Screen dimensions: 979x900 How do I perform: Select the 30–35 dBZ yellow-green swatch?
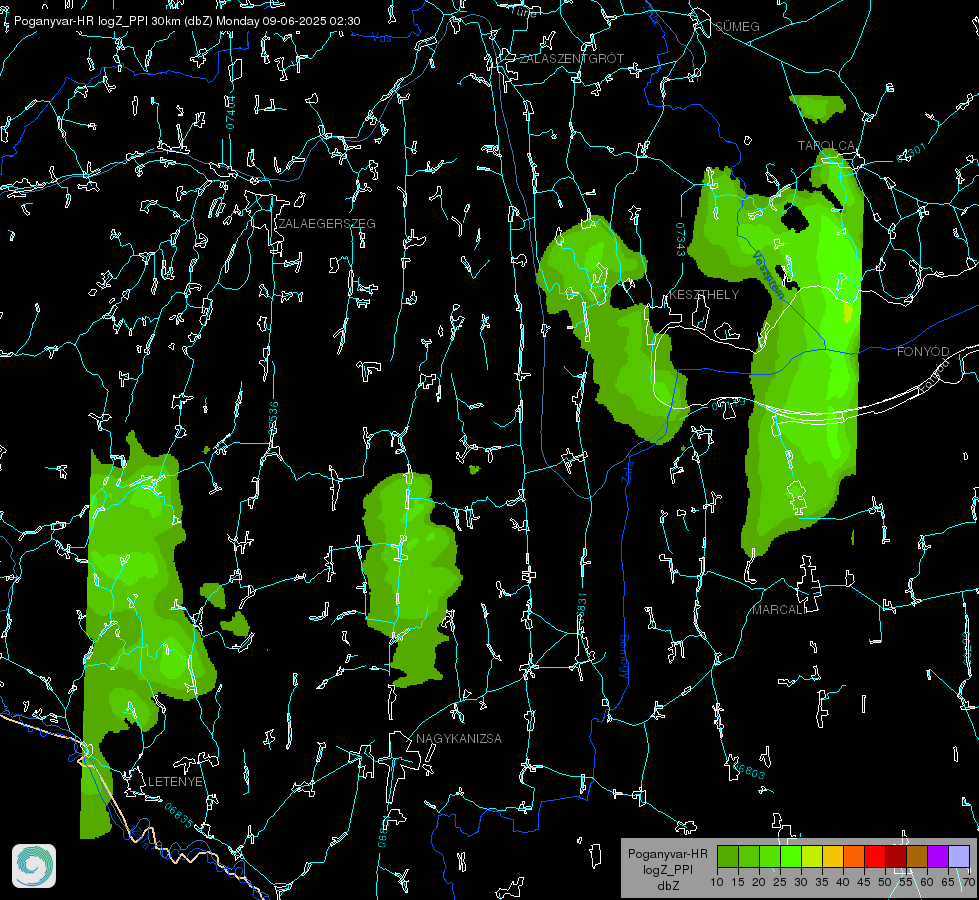pos(812,856)
